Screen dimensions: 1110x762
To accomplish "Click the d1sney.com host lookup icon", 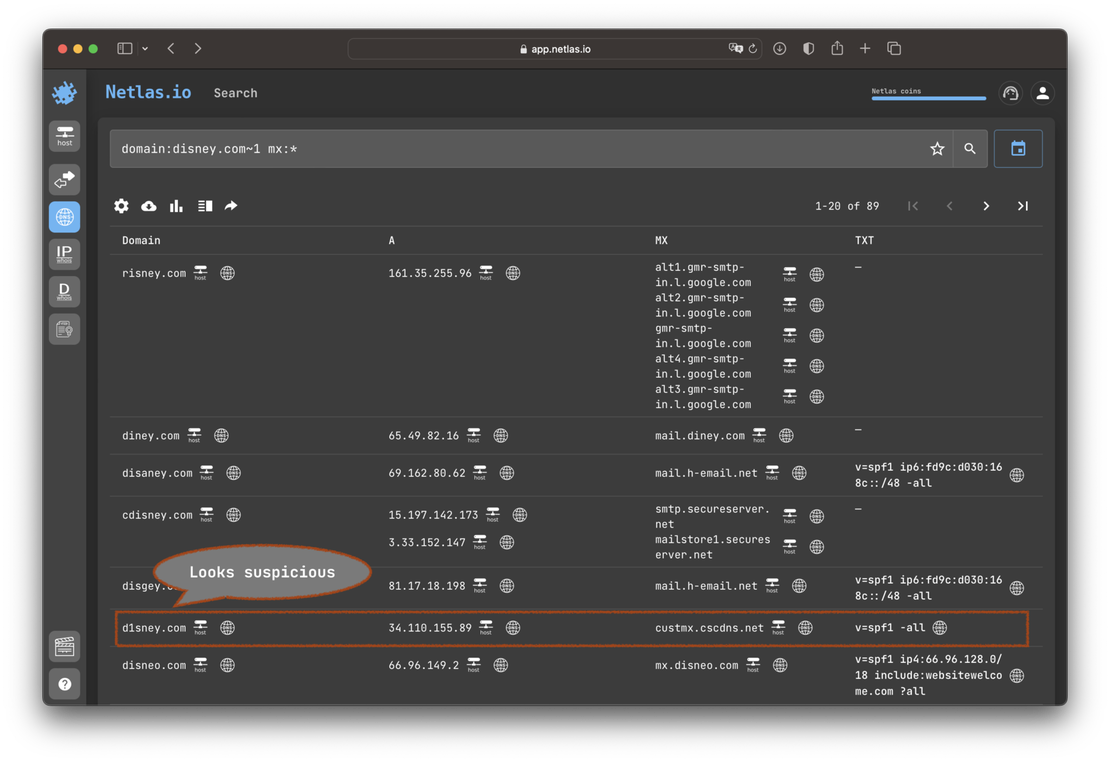I will pyautogui.click(x=201, y=628).
